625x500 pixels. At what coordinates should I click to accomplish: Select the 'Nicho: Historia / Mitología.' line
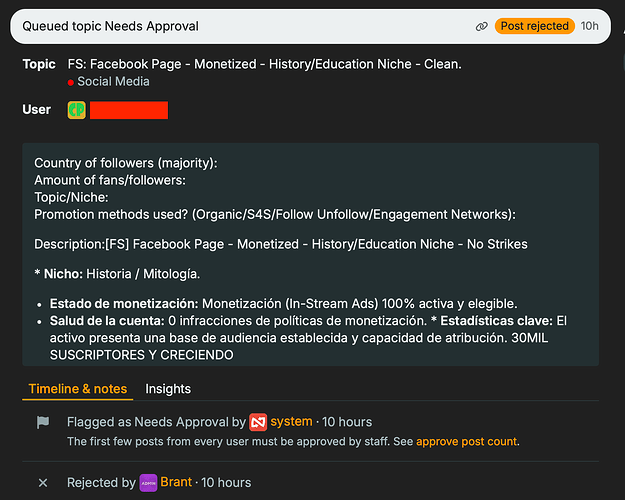[117, 274]
